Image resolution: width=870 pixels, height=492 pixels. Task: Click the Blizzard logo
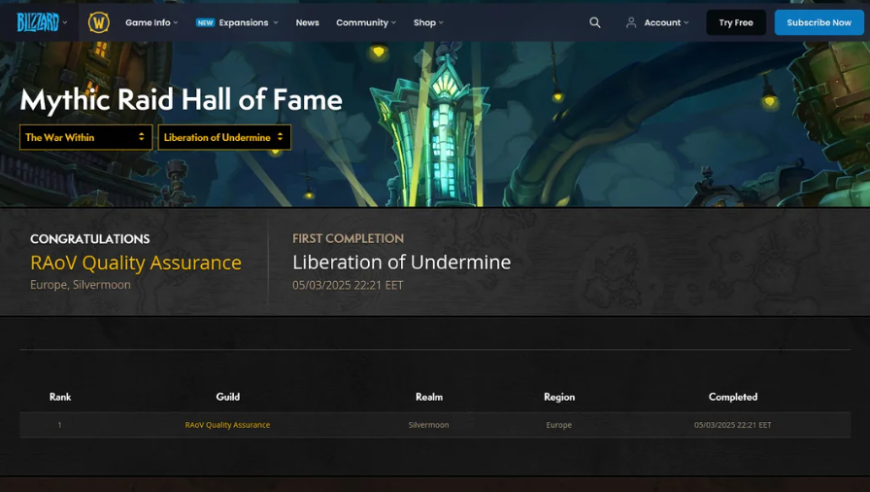(x=38, y=22)
